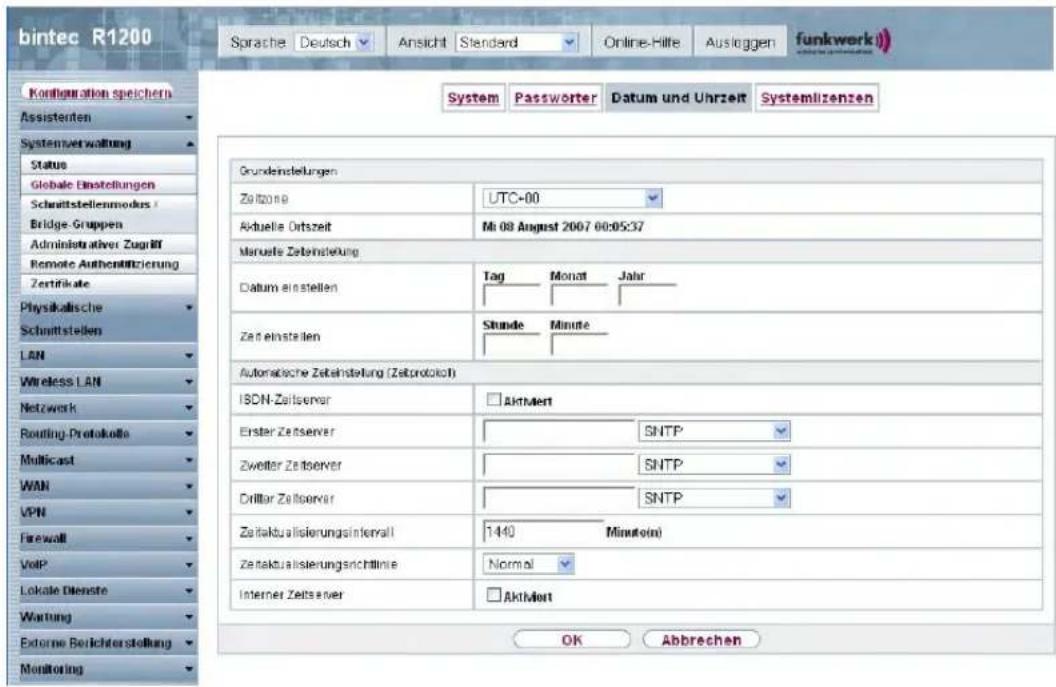Open the Bridge-Gruppen submenu item

108,224
